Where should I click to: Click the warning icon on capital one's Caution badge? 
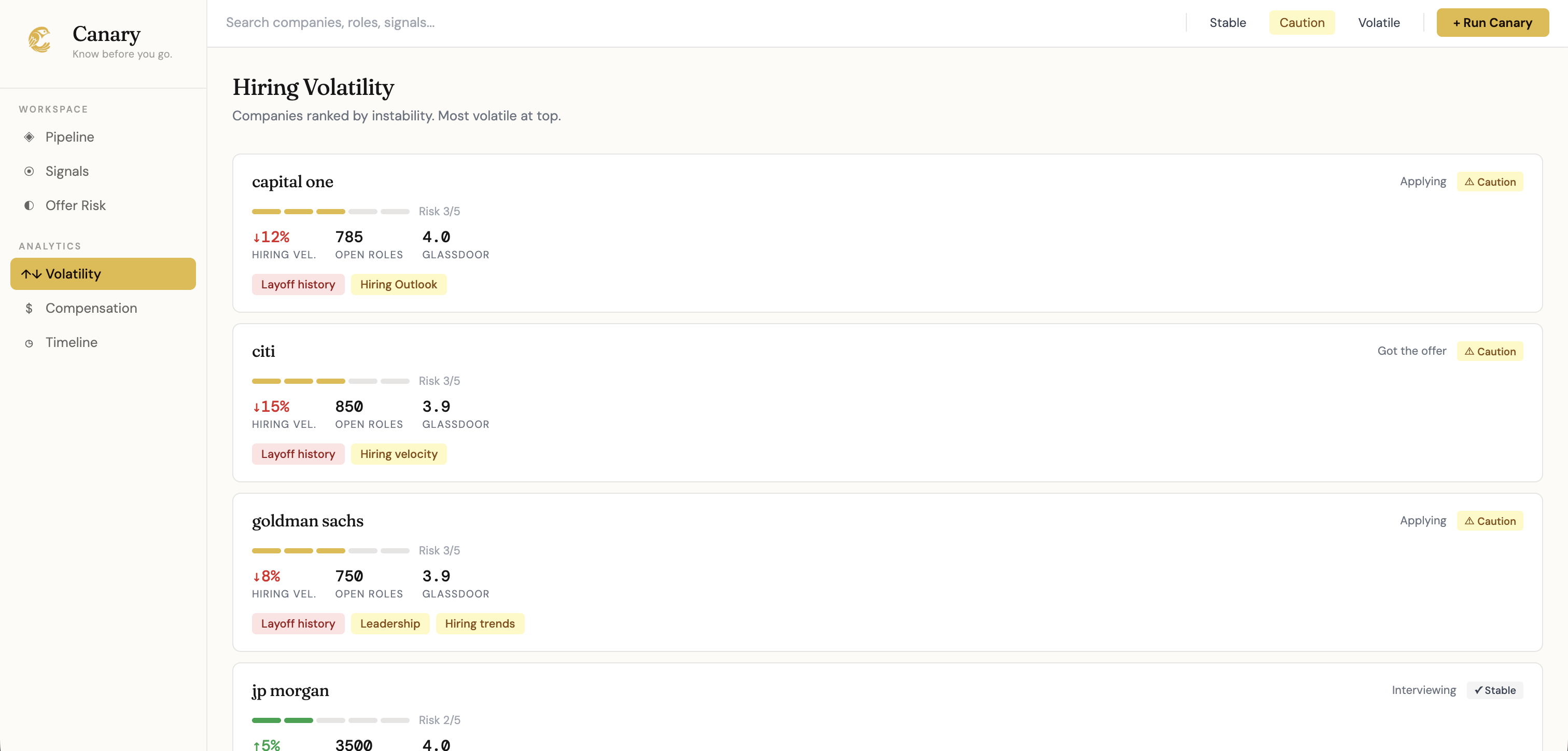point(1469,182)
